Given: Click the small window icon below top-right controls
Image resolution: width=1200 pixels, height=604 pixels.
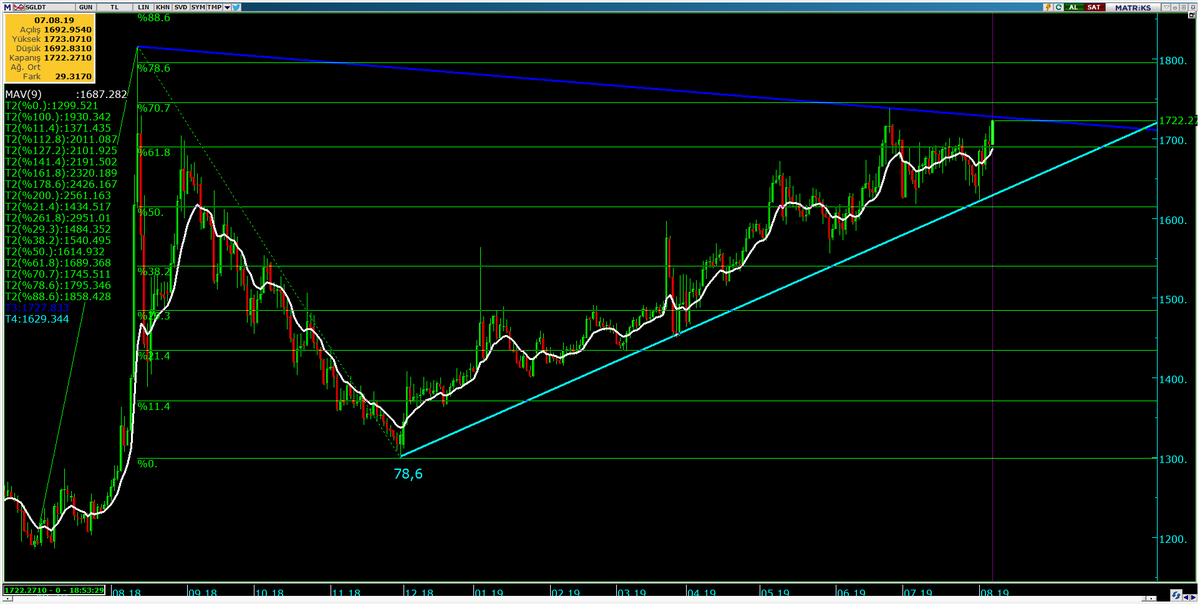Looking at the screenshot, I should (x=1191, y=15).
